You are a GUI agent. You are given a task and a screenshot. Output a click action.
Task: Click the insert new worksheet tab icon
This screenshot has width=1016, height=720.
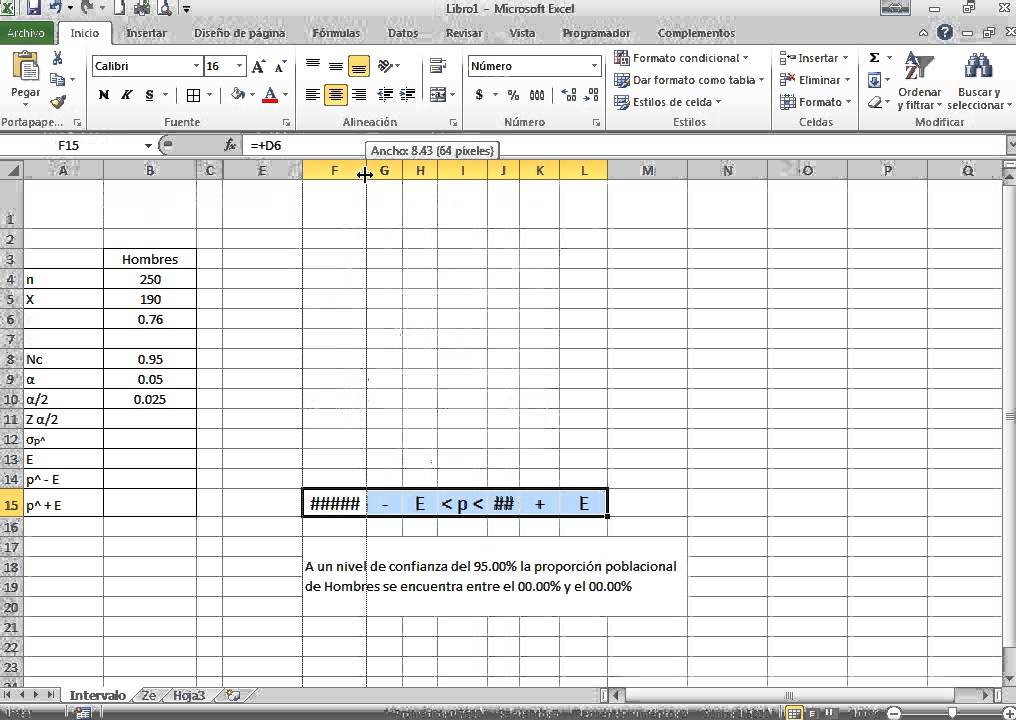coord(232,695)
